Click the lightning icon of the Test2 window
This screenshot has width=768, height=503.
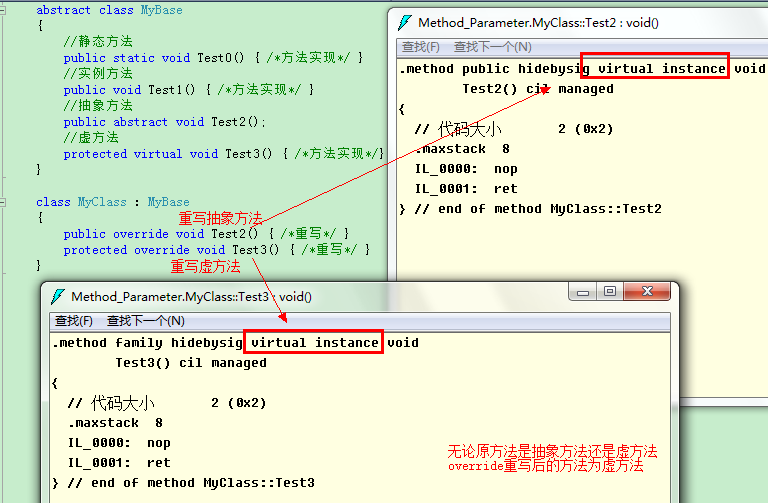405,23
